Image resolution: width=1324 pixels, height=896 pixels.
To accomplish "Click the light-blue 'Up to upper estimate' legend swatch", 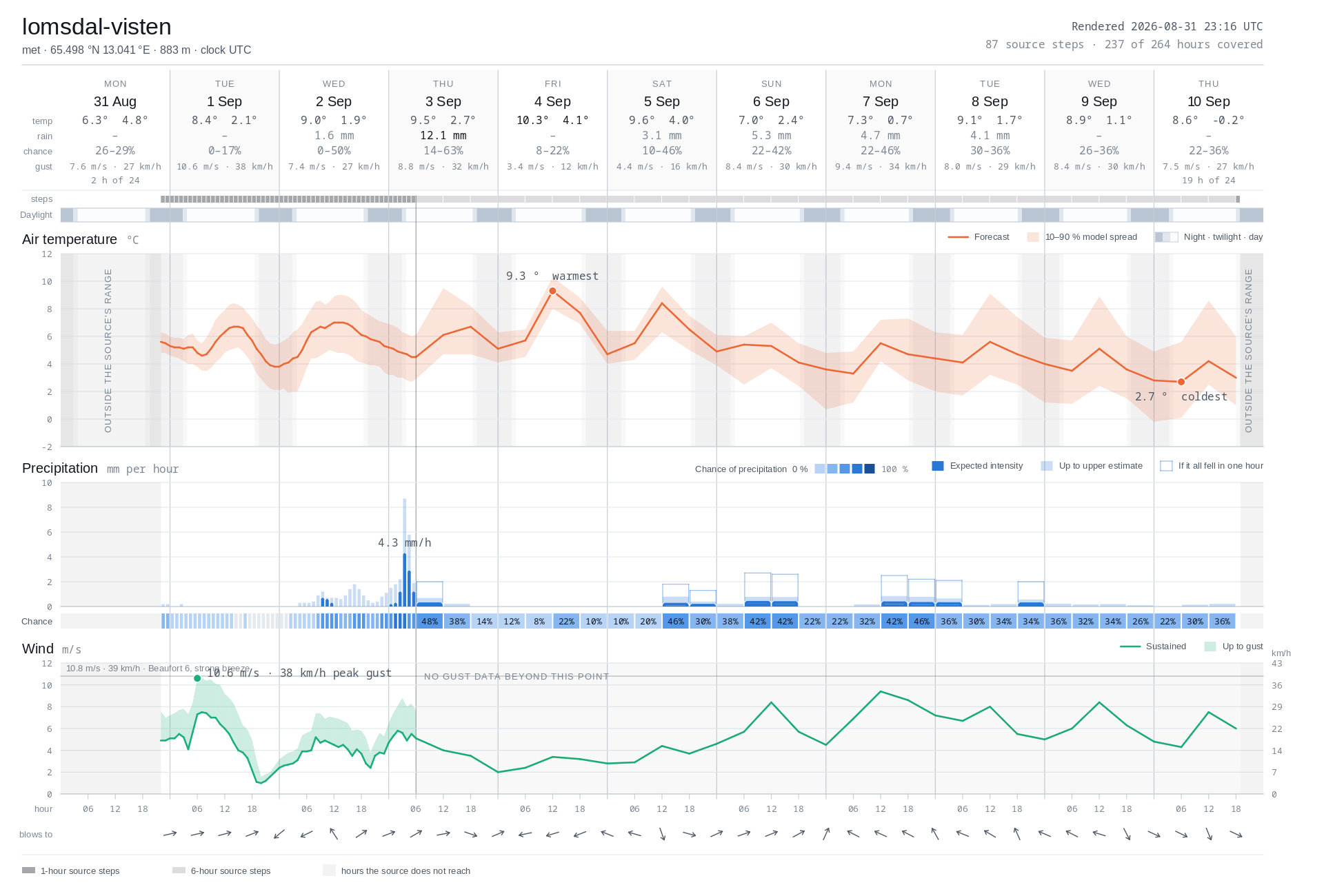I will tap(1047, 466).
